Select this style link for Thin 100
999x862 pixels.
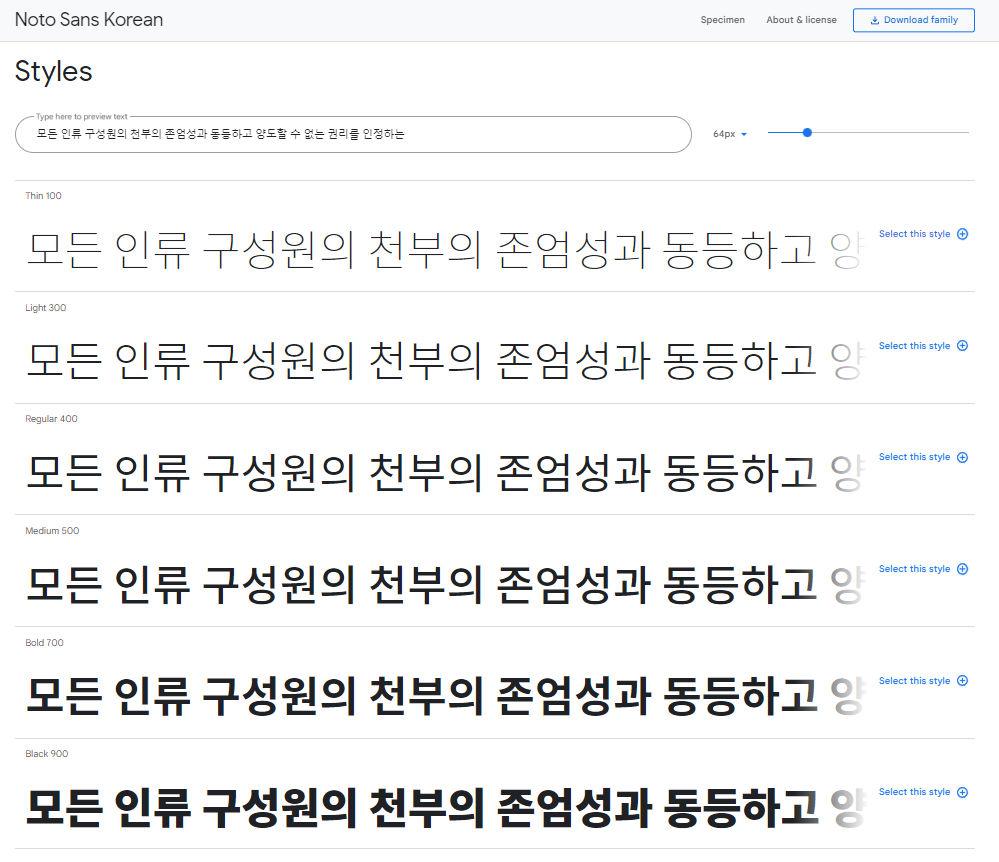tap(914, 234)
